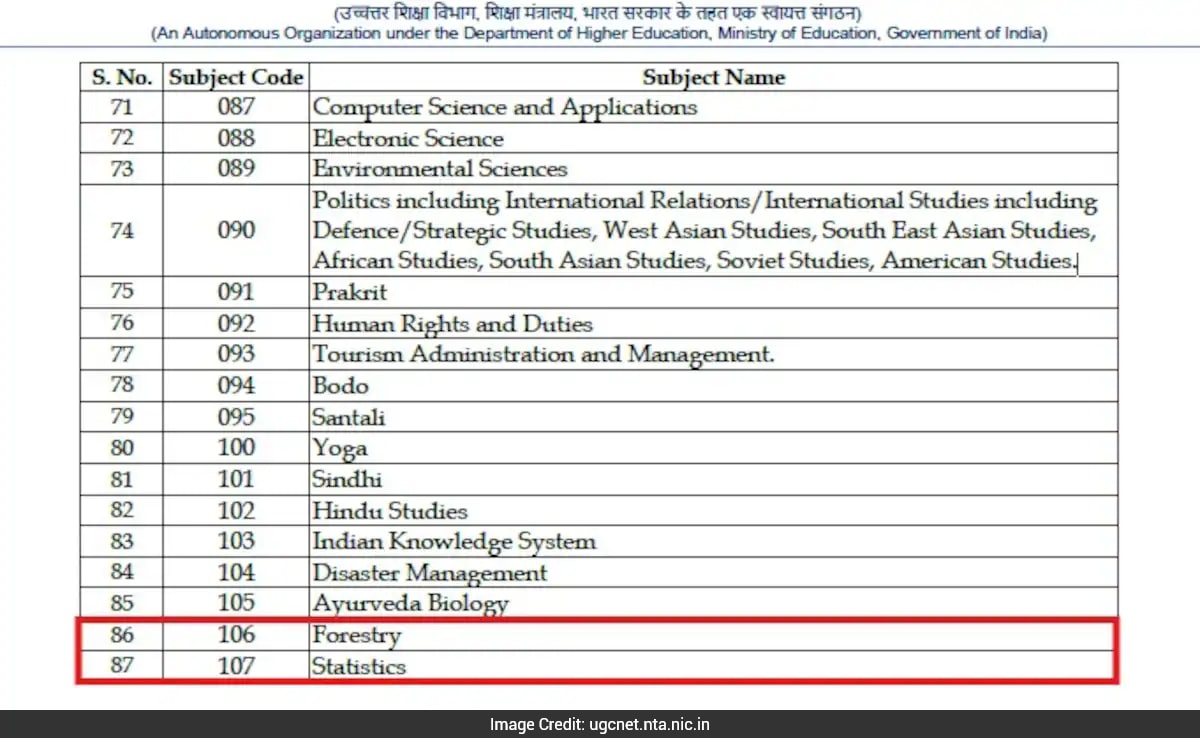
Task: Select the 'Computer Science and Applications' row text
Action: 505,107
